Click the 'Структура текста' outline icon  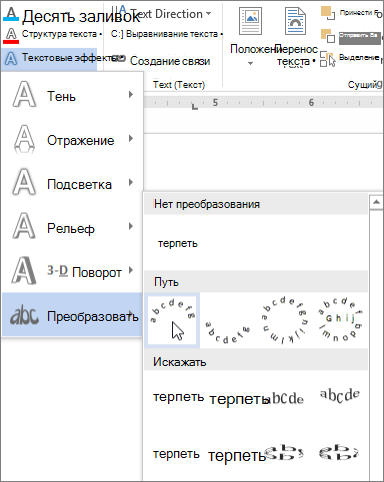pyautogui.click(x=11, y=35)
